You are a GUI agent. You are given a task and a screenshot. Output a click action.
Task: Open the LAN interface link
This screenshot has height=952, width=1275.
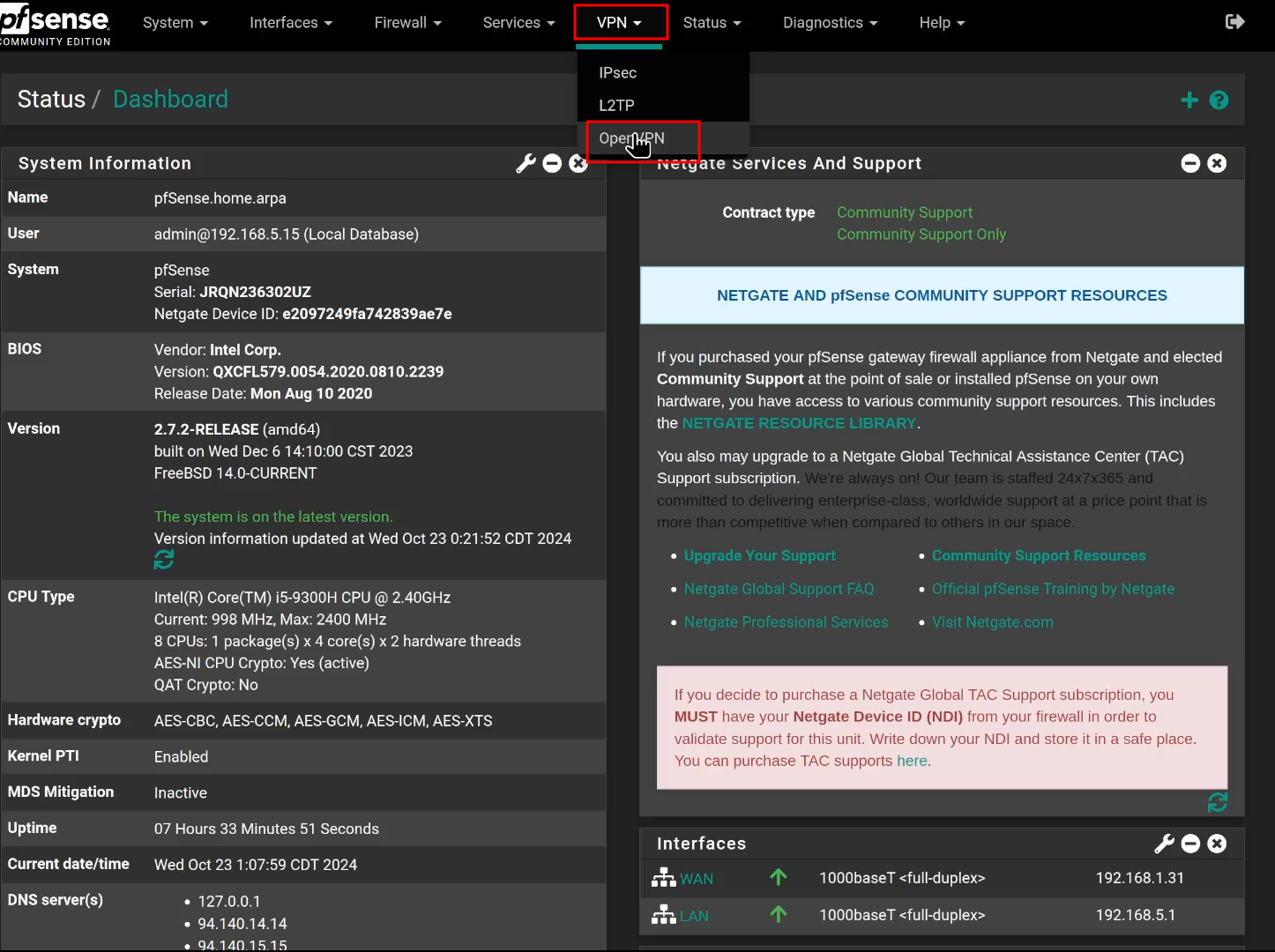click(694, 916)
